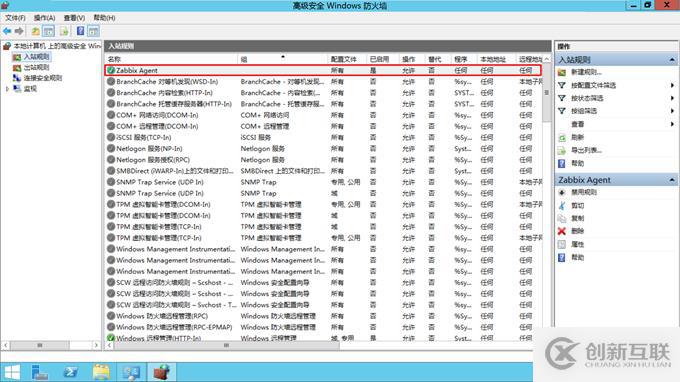The width and height of the screenshot is (680, 382).
Task: Go forward with the toolbar forward arrow
Action: (x=19, y=31)
